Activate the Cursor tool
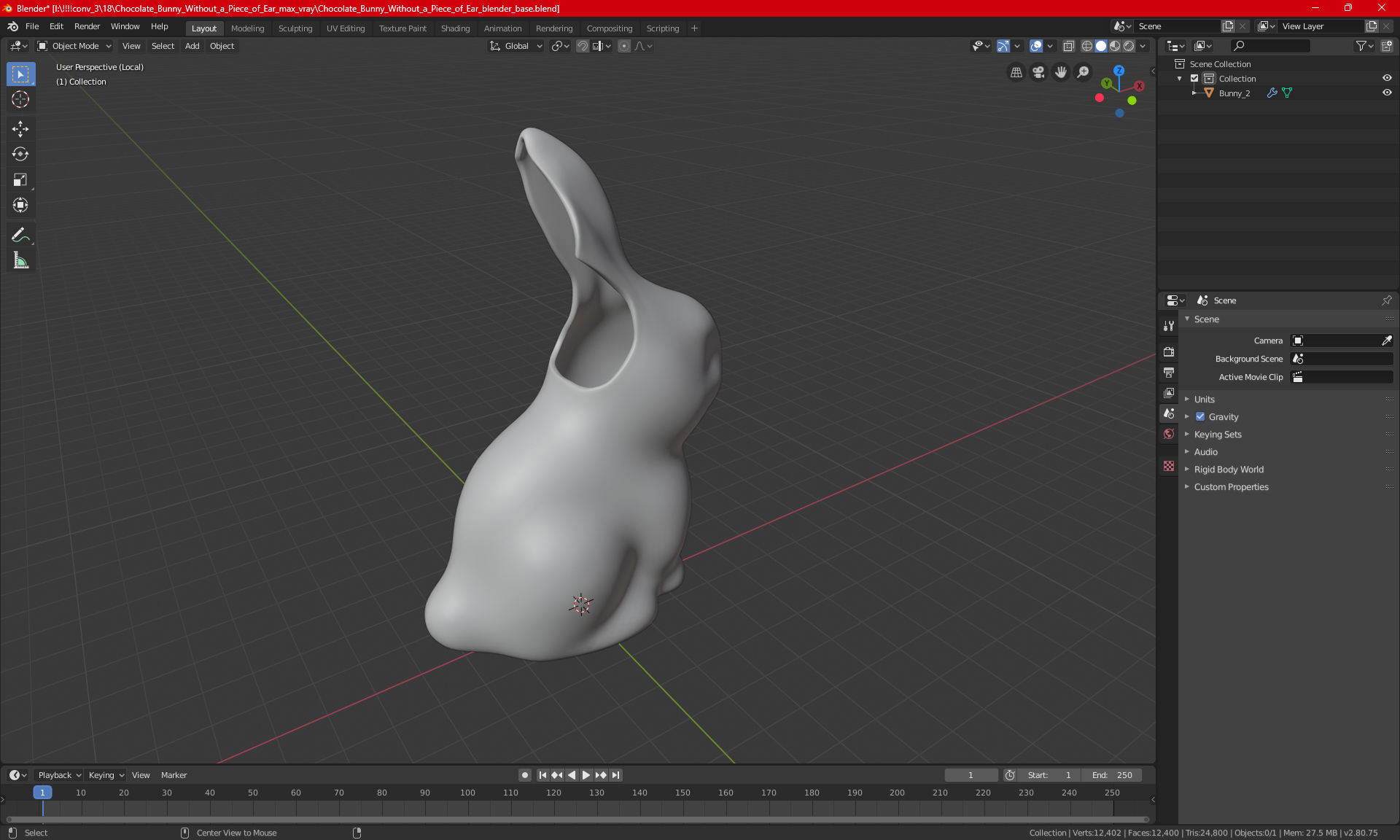Image resolution: width=1400 pixels, height=840 pixels. coord(20,100)
